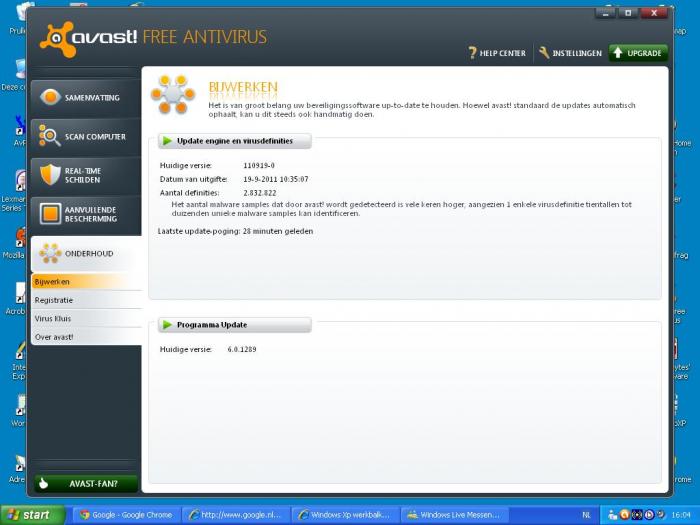Image resolution: width=700 pixels, height=525 pixels.
Task: Click the Onderhoud molecule icon in sidebar
Action: pos(50,253)
